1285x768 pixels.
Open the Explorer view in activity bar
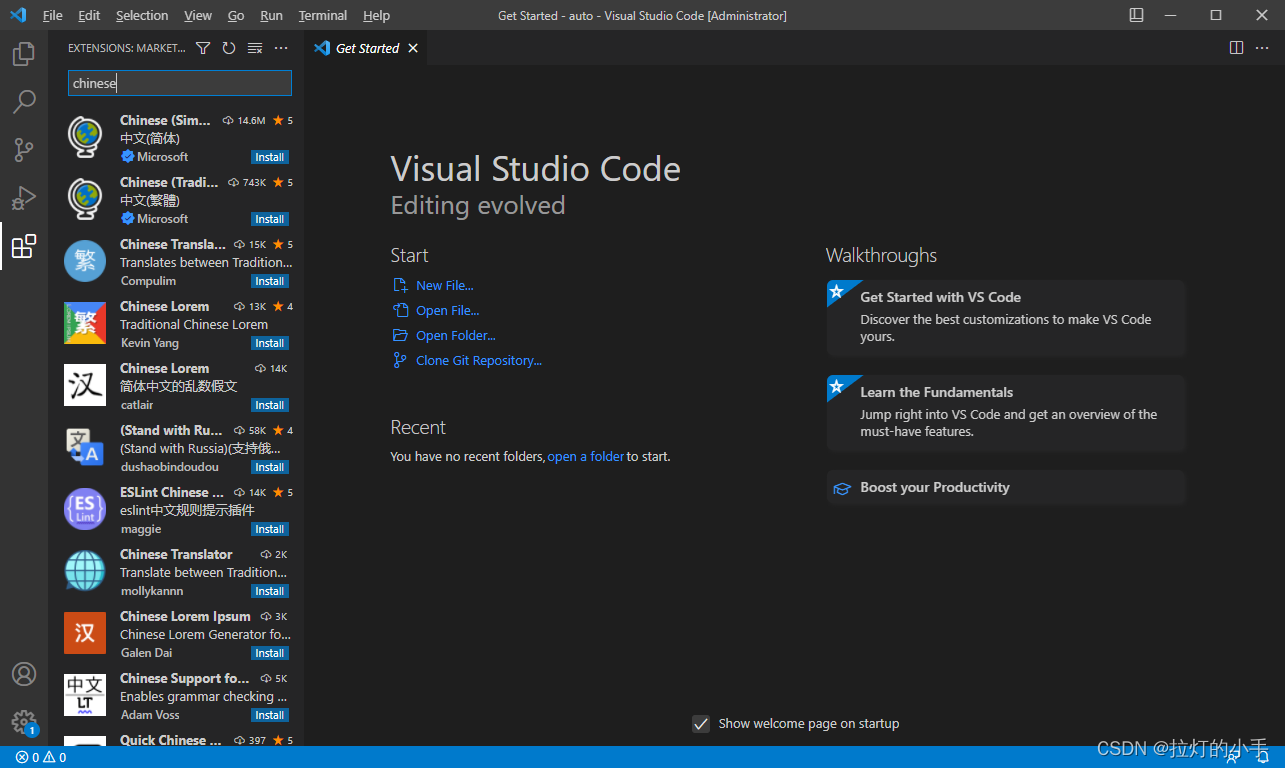tap(24, 54)
